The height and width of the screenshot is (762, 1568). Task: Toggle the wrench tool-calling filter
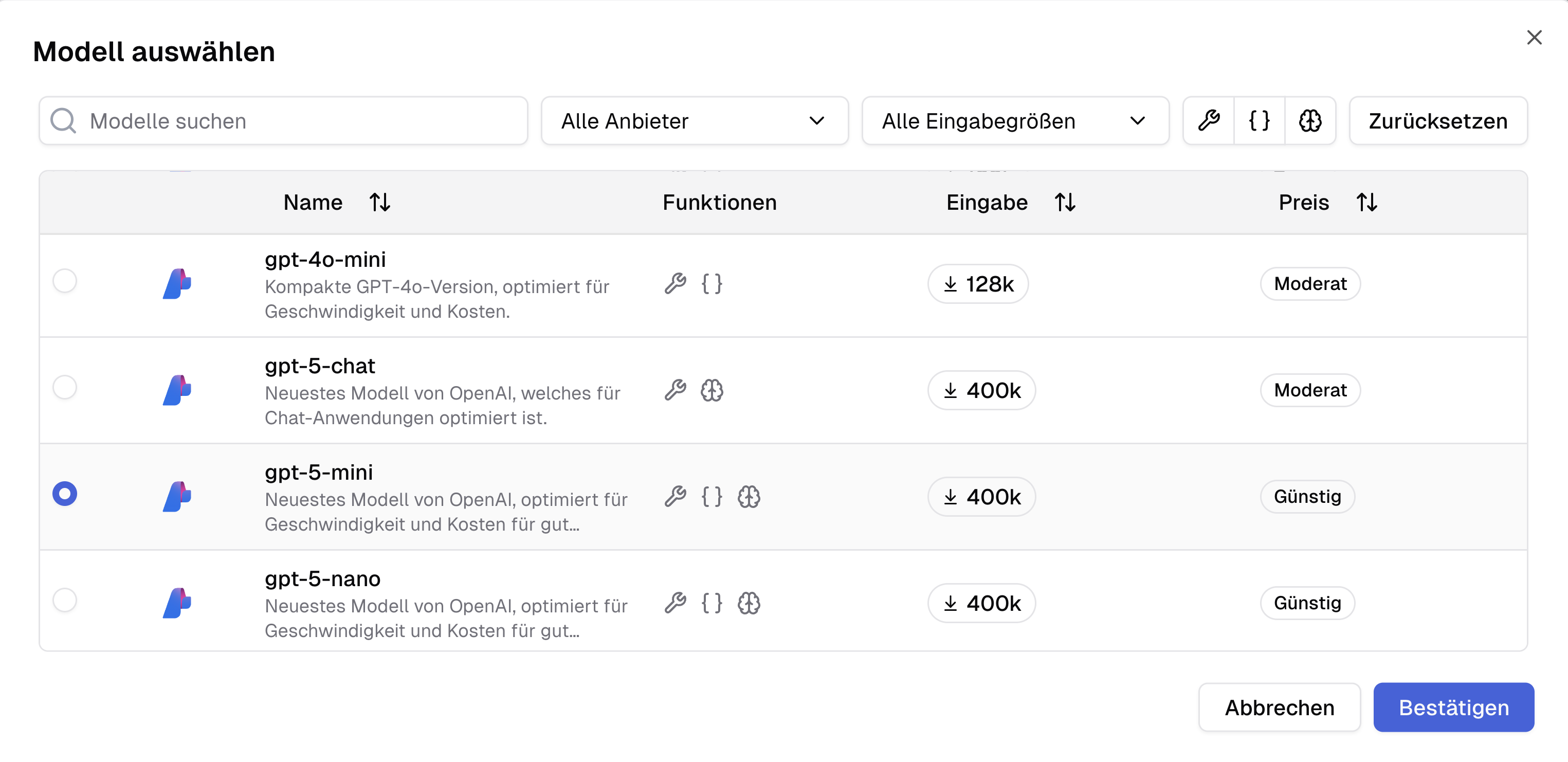(1208, 120)
